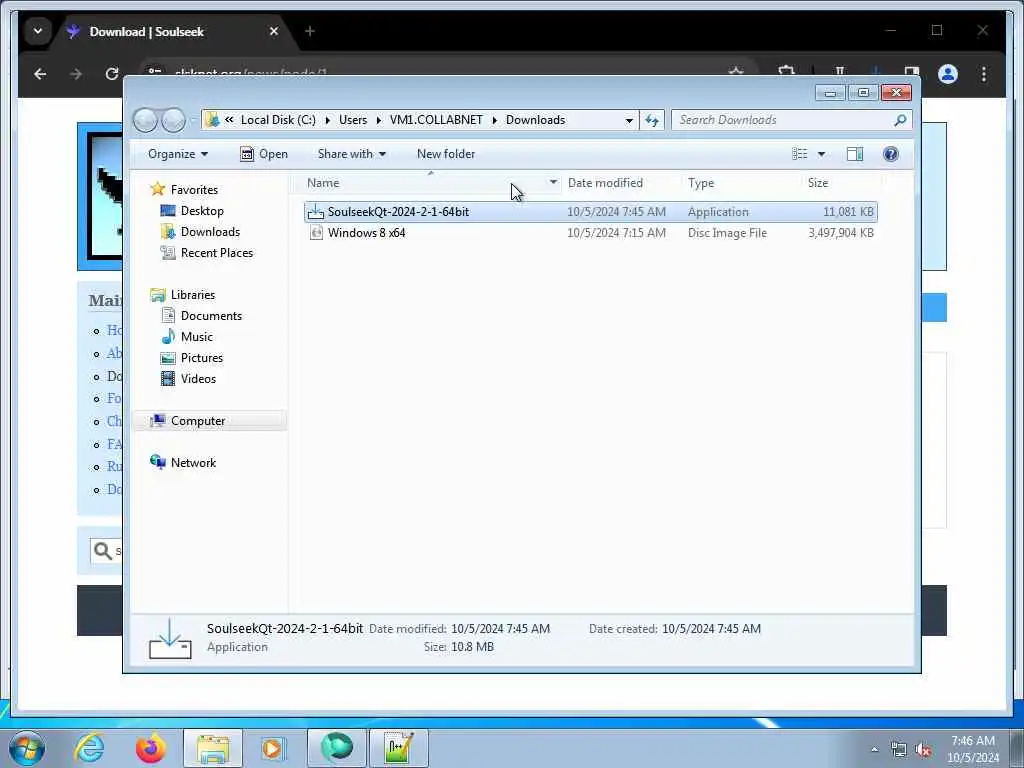Open the Videos library
This screenshot has height=768, width=1024.
[x=198, y=379]
